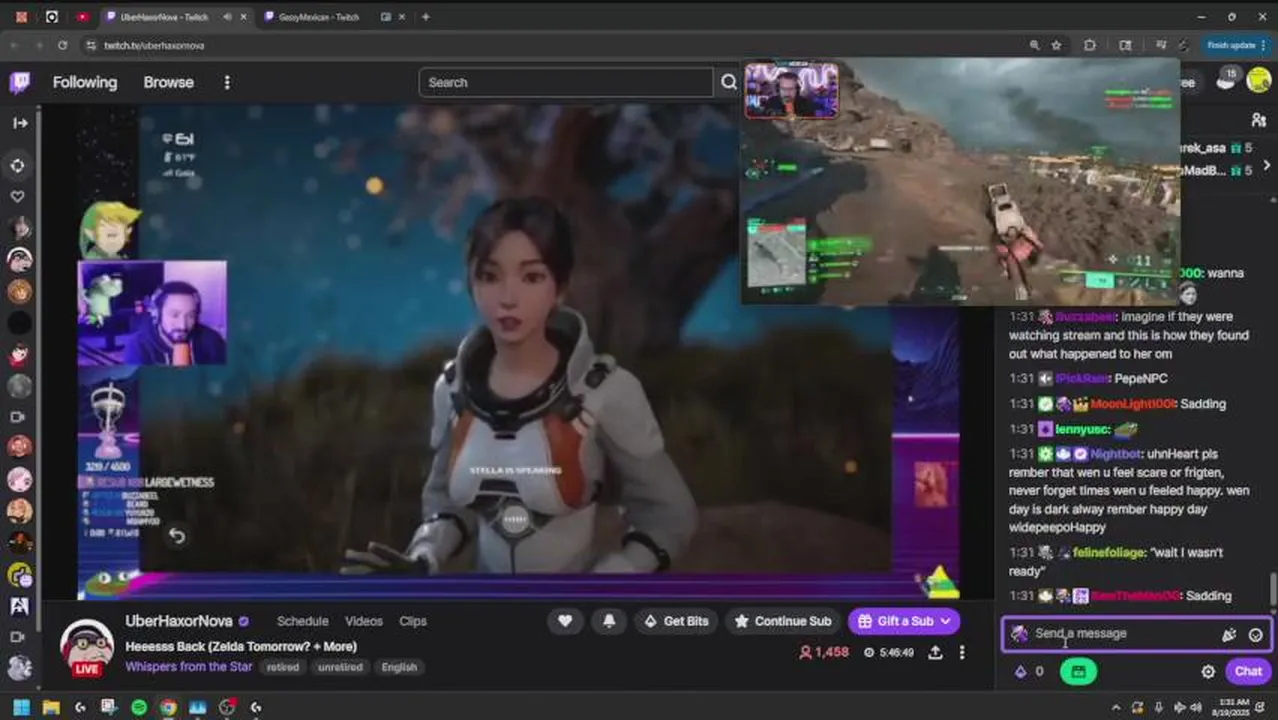Click the rewind arrow icon on stream overlay
The width and height of the screenshot is (1278, 720).
point(176,536)
